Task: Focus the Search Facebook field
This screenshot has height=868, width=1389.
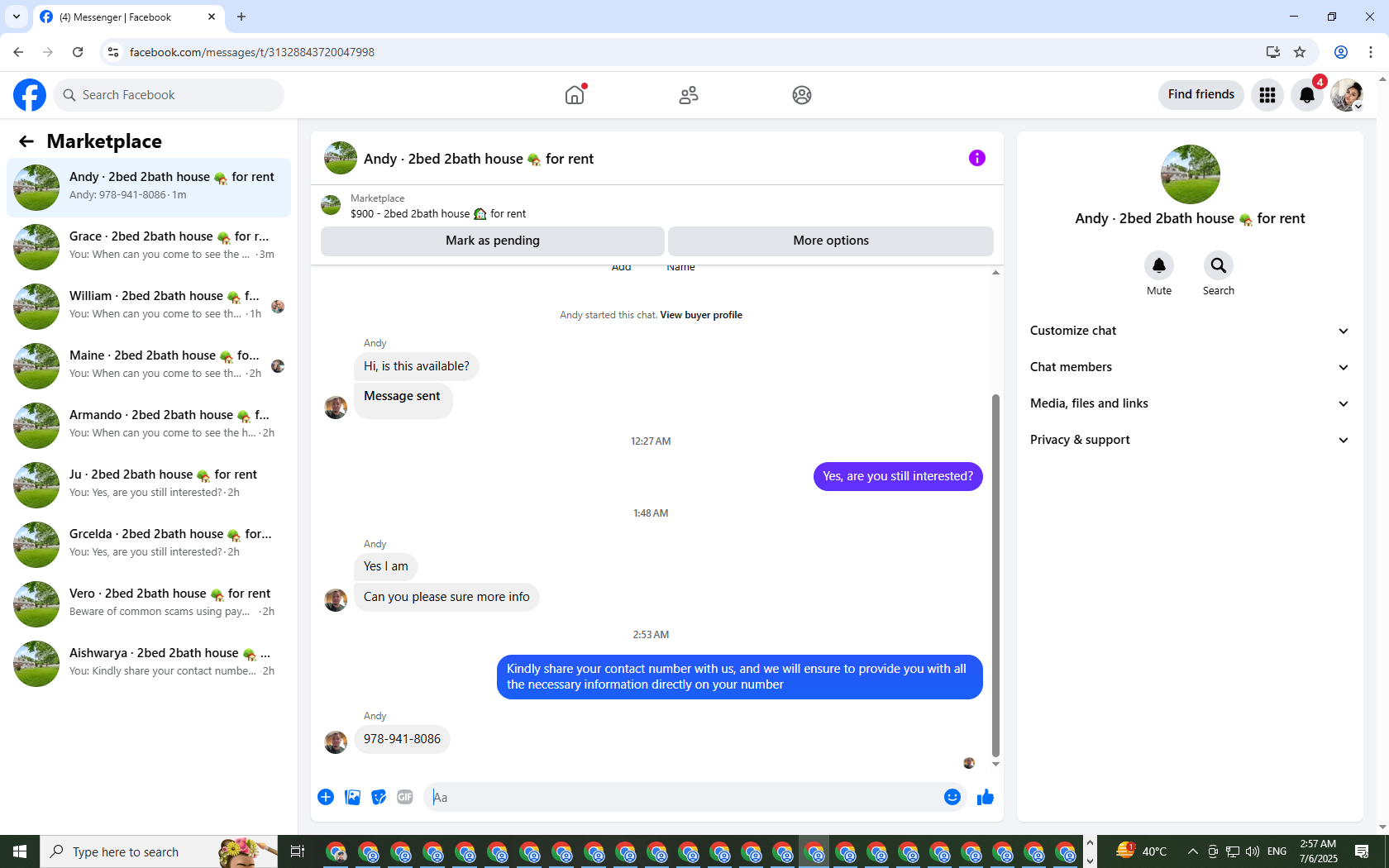Action: pyautogui.click(x=169, y=95)
